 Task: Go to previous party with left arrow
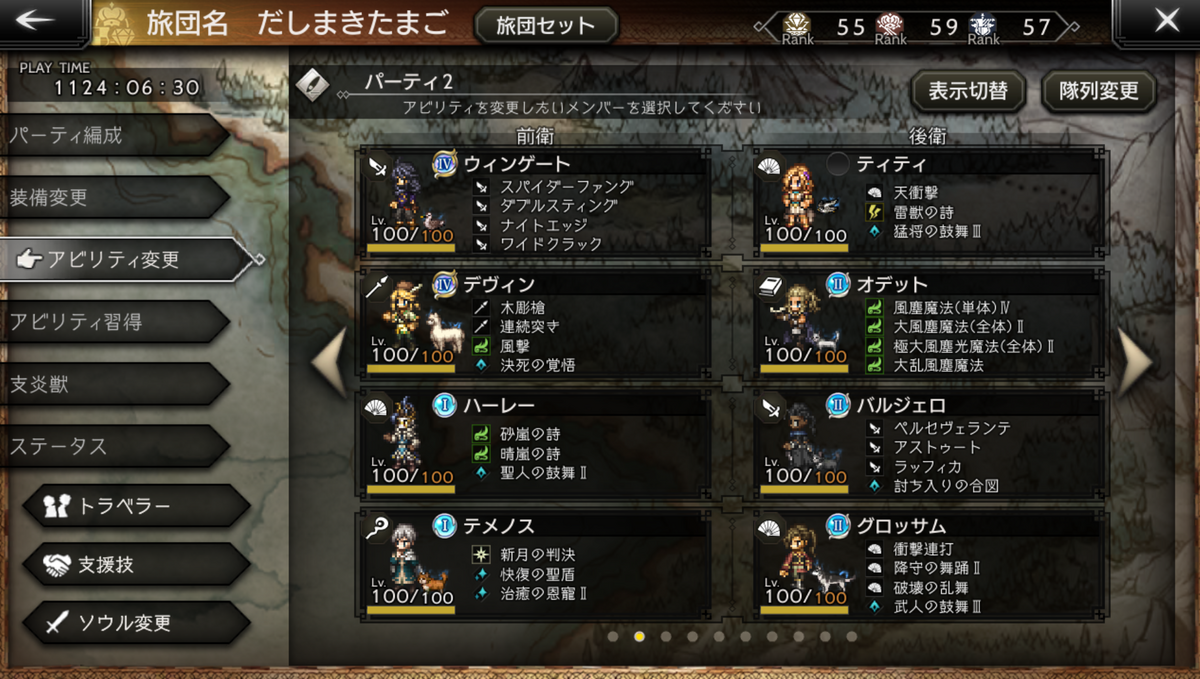(330, 363)
